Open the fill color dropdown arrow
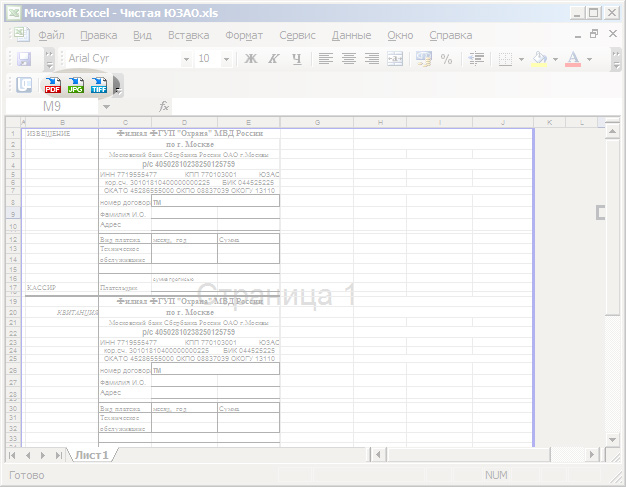Screen dimensions: 626x487 point(555,59)
